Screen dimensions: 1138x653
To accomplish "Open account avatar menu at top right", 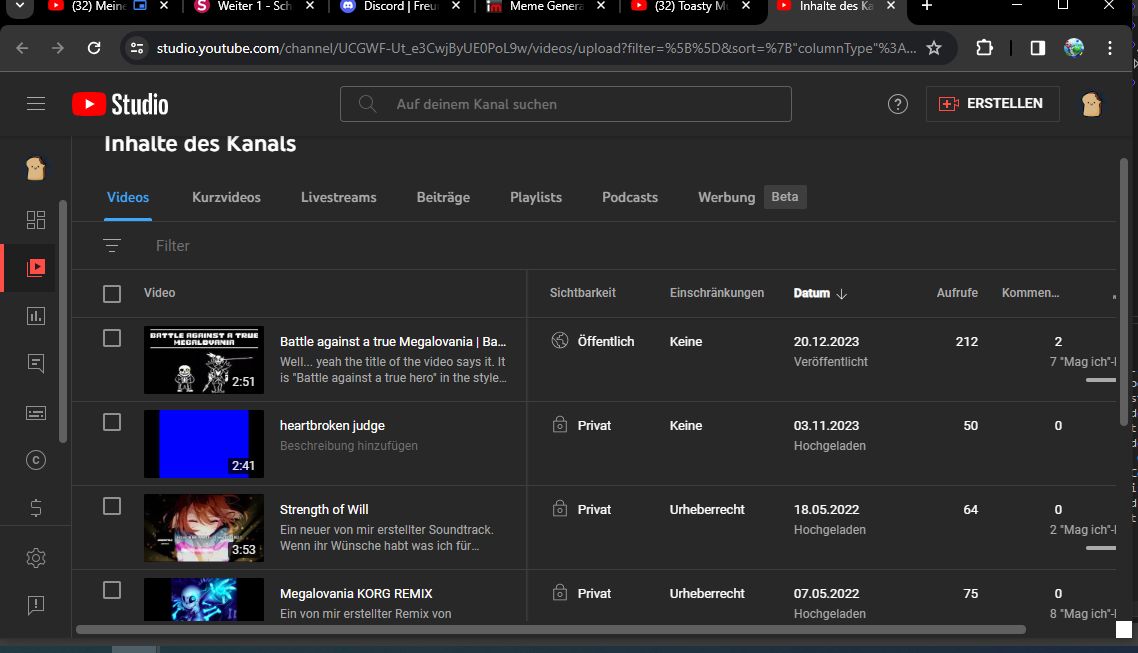I will 1092,104.
